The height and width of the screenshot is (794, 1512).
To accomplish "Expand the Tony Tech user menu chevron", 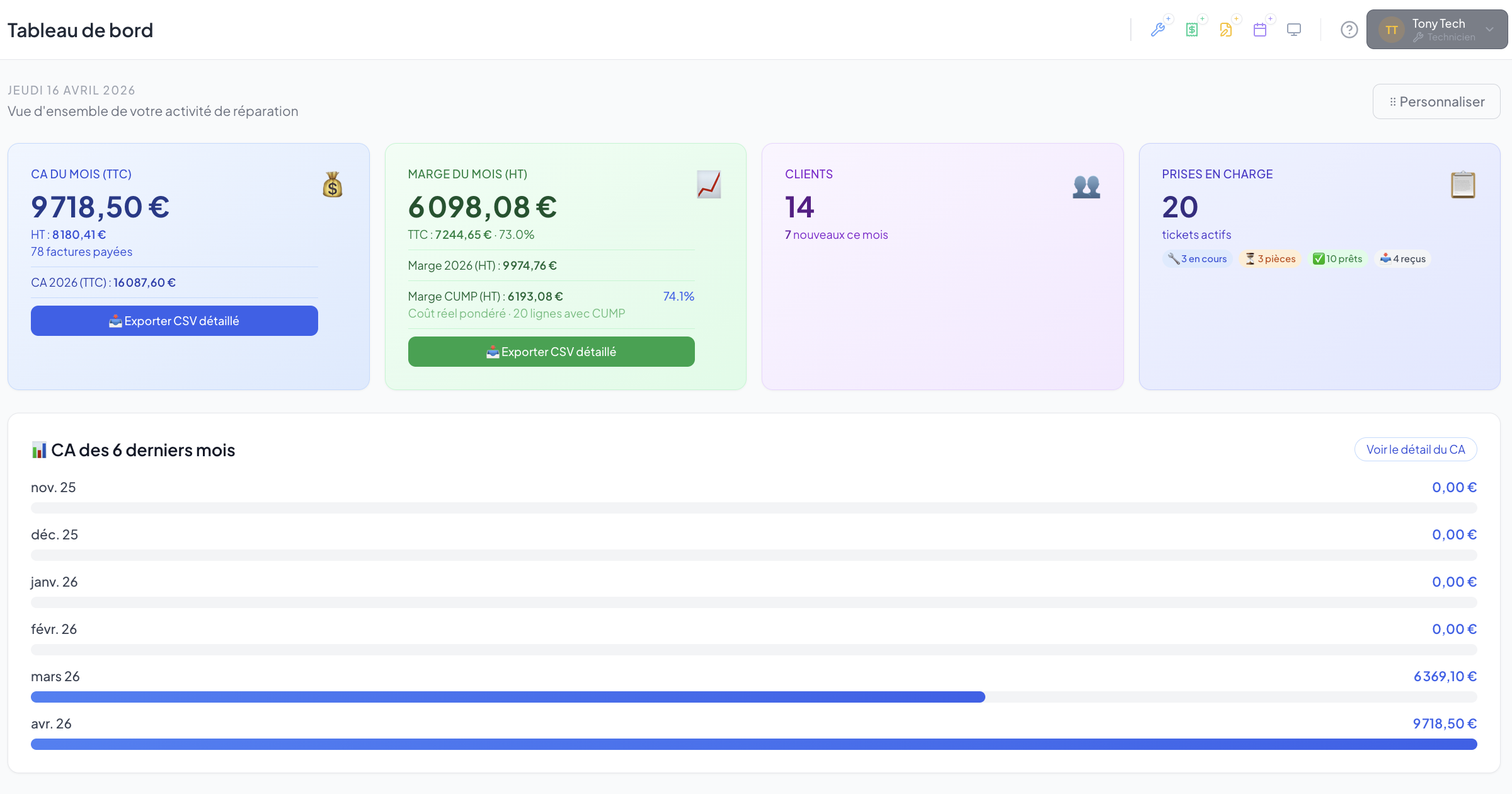I will coord(1490,30).
